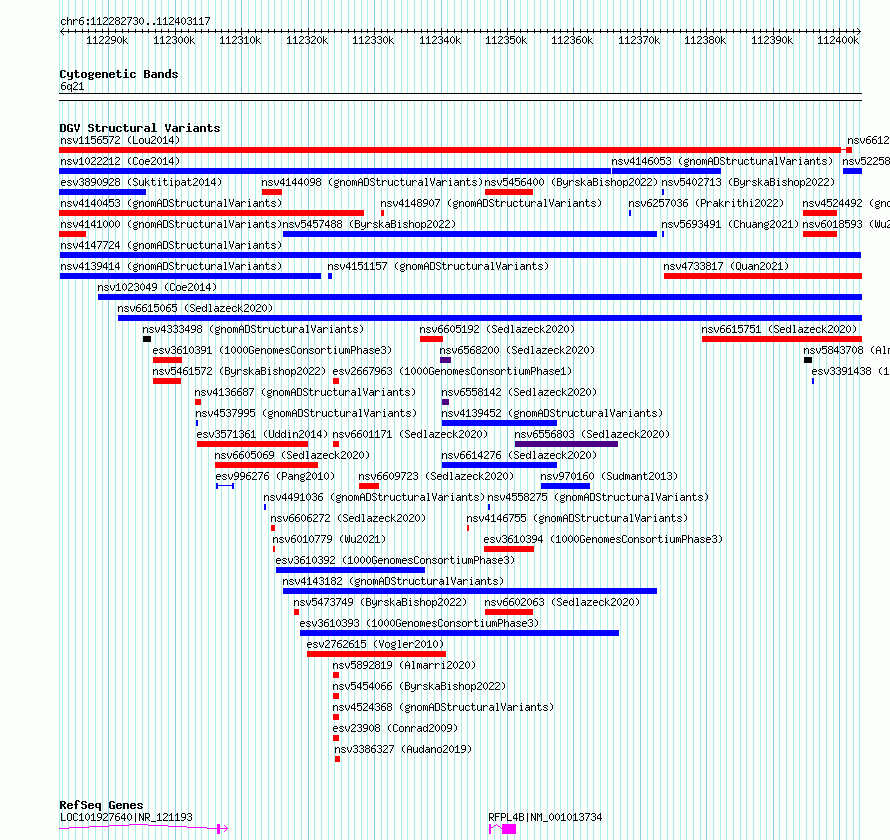Click nsv6602063 (Sedlazeck2020) label

click(x=562, y=602)
